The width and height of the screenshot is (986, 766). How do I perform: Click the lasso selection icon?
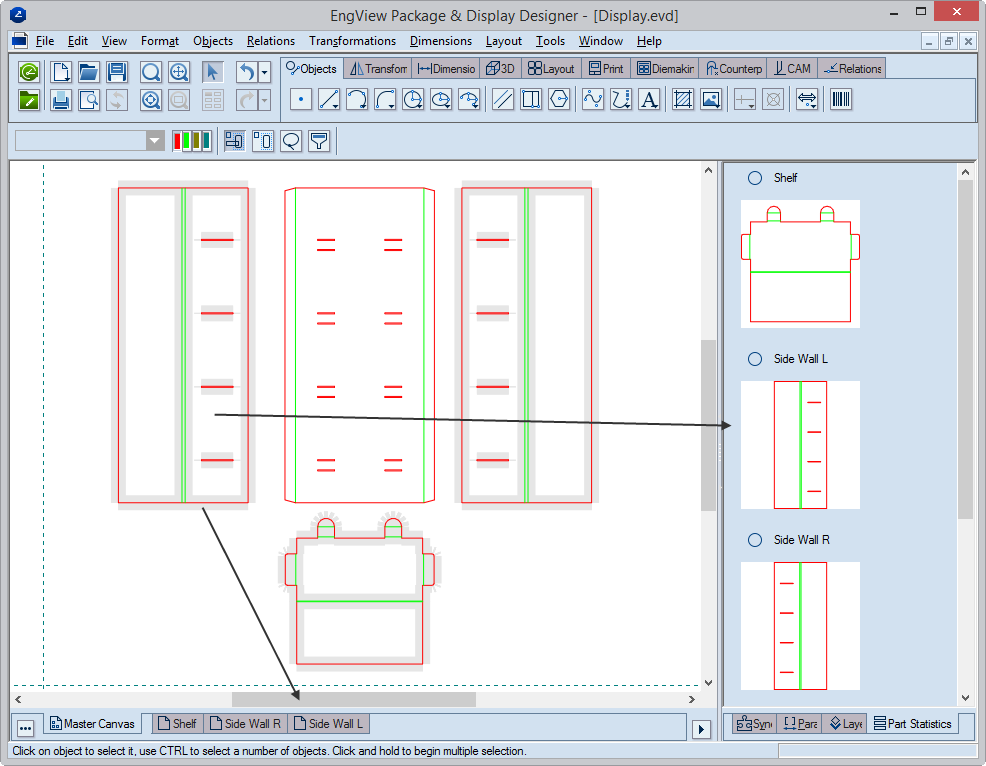291,141
